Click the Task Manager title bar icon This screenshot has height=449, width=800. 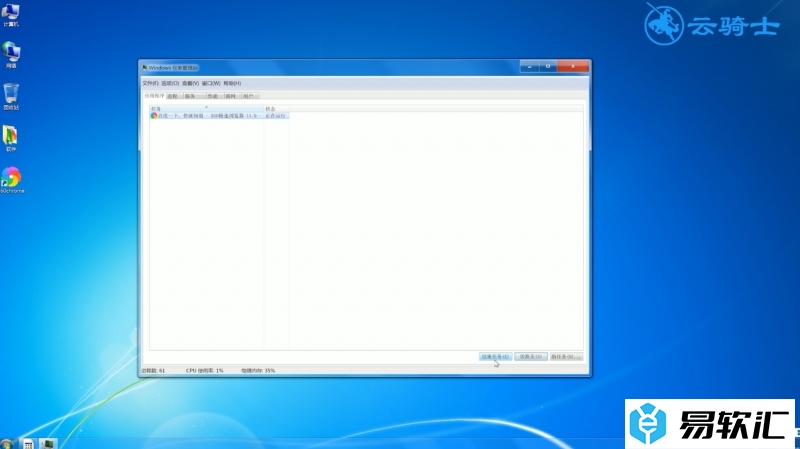(x=144, y=67)
